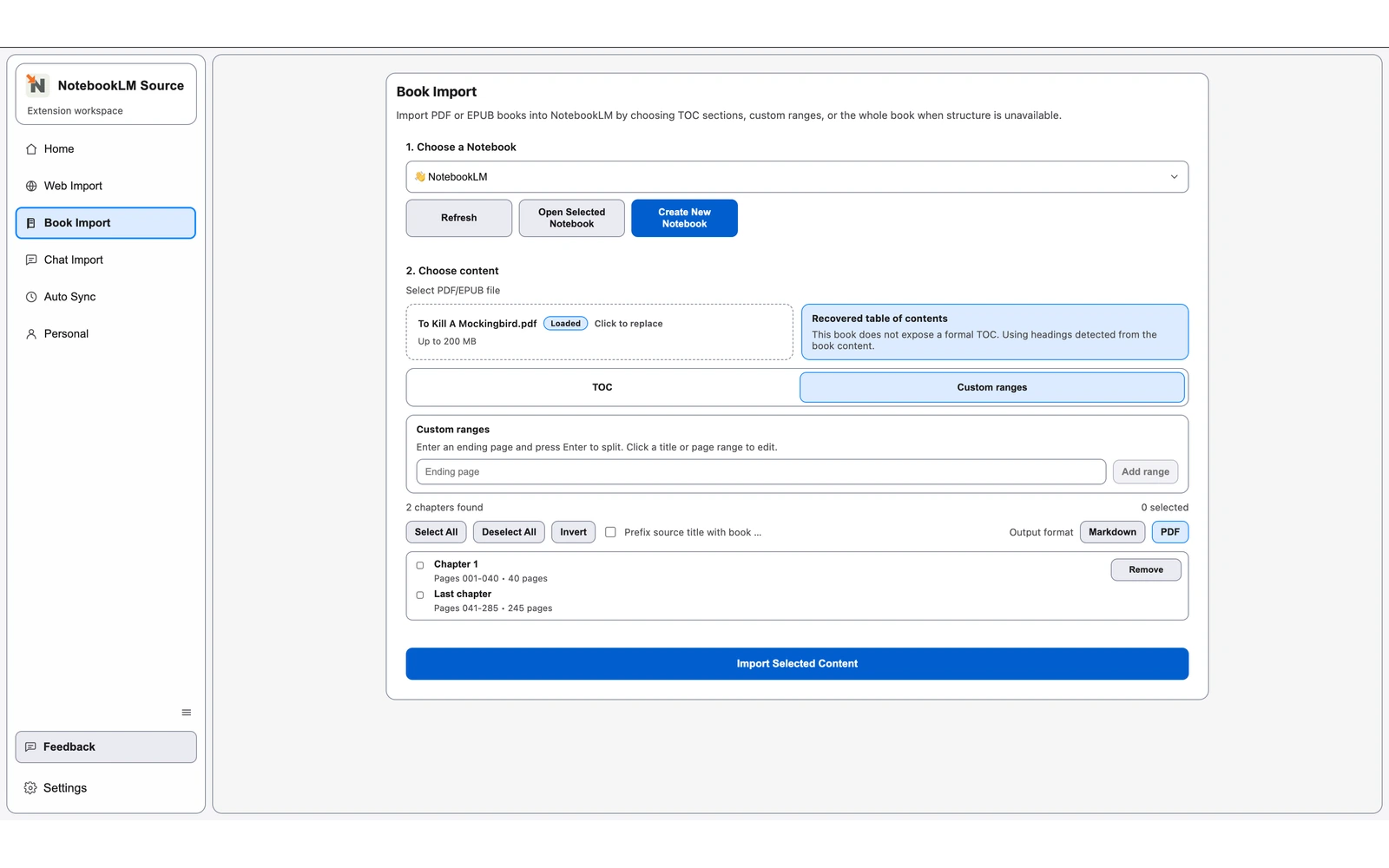1389x868 pixels.
Task: Select the Home icon in the sidebar
Action: 31,148
